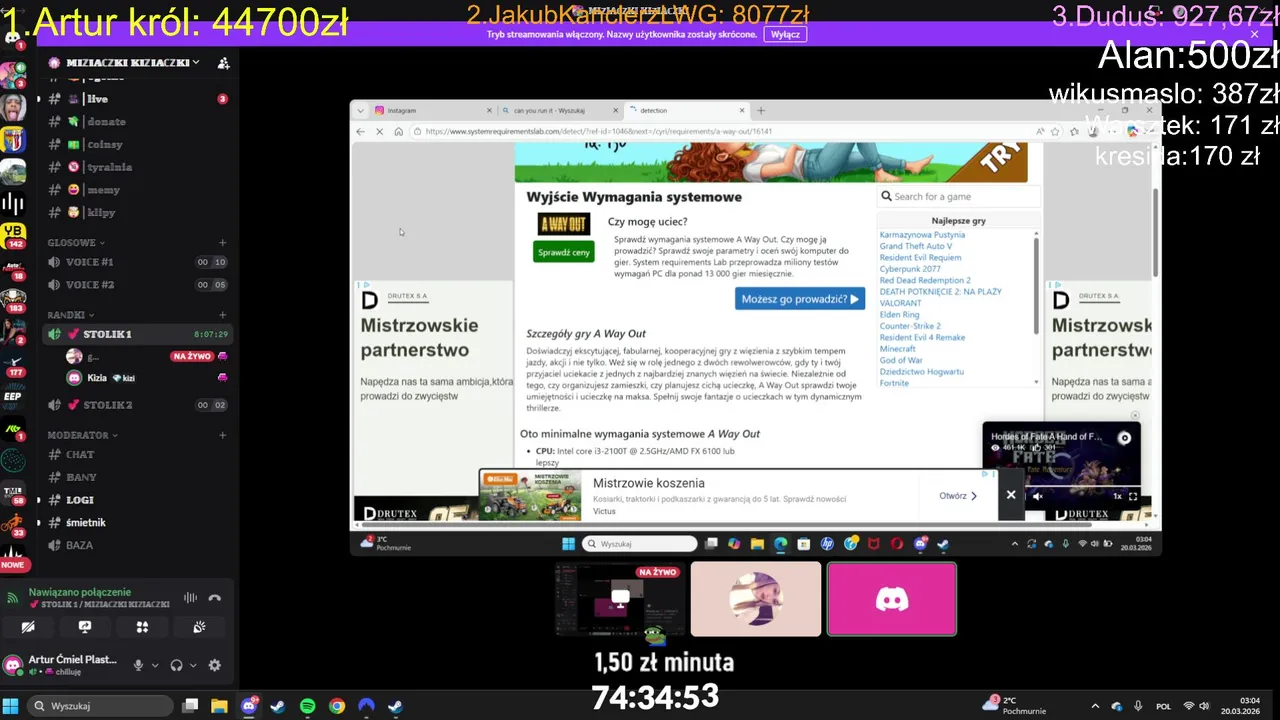
Task: Click the Windows Start button
Action: pos(11,706)
